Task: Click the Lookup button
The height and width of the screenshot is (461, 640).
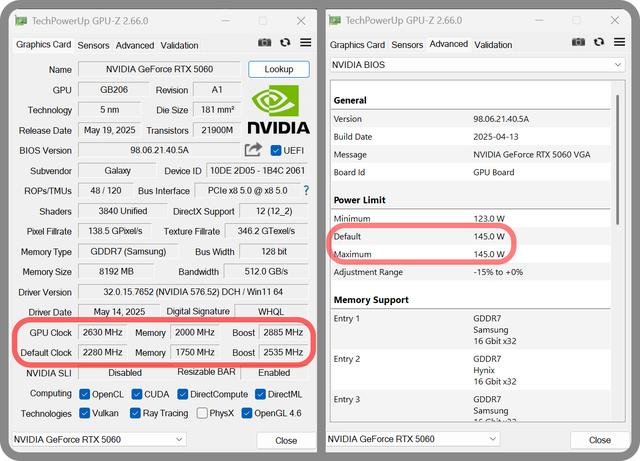Action: [279, 69]
